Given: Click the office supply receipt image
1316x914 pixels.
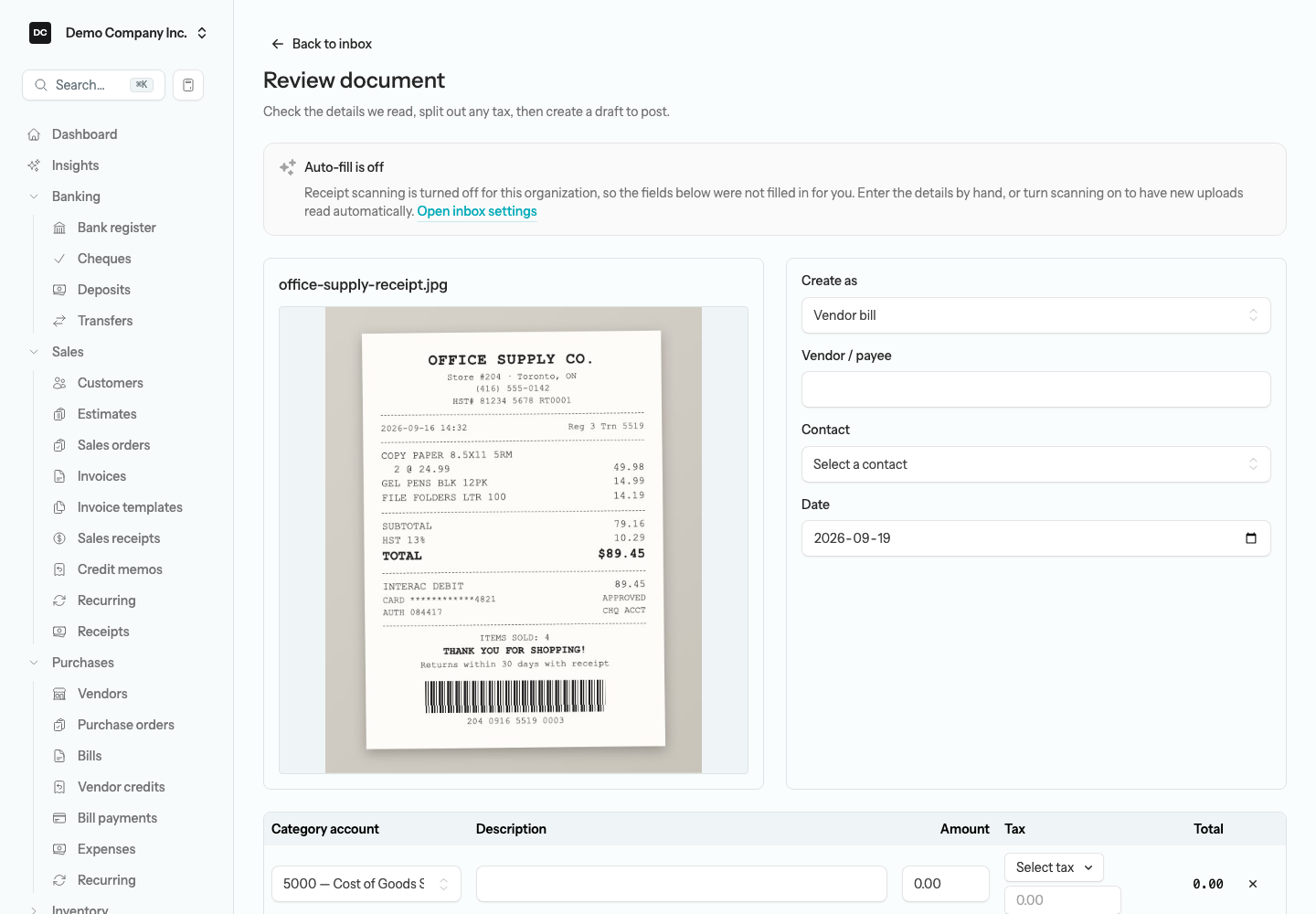Looking at the screenshot, I should click(x=514, y=540).
